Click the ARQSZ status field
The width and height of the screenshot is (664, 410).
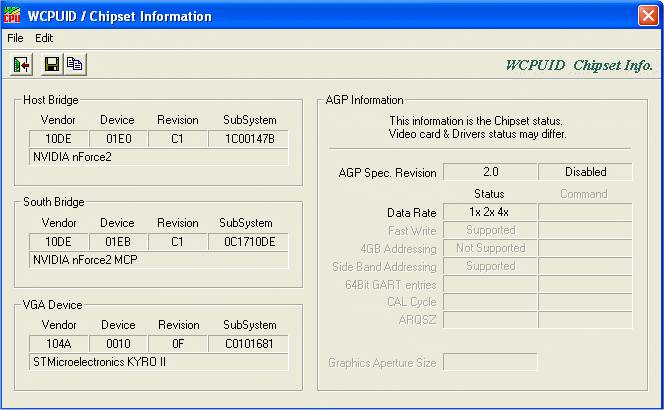490,320
